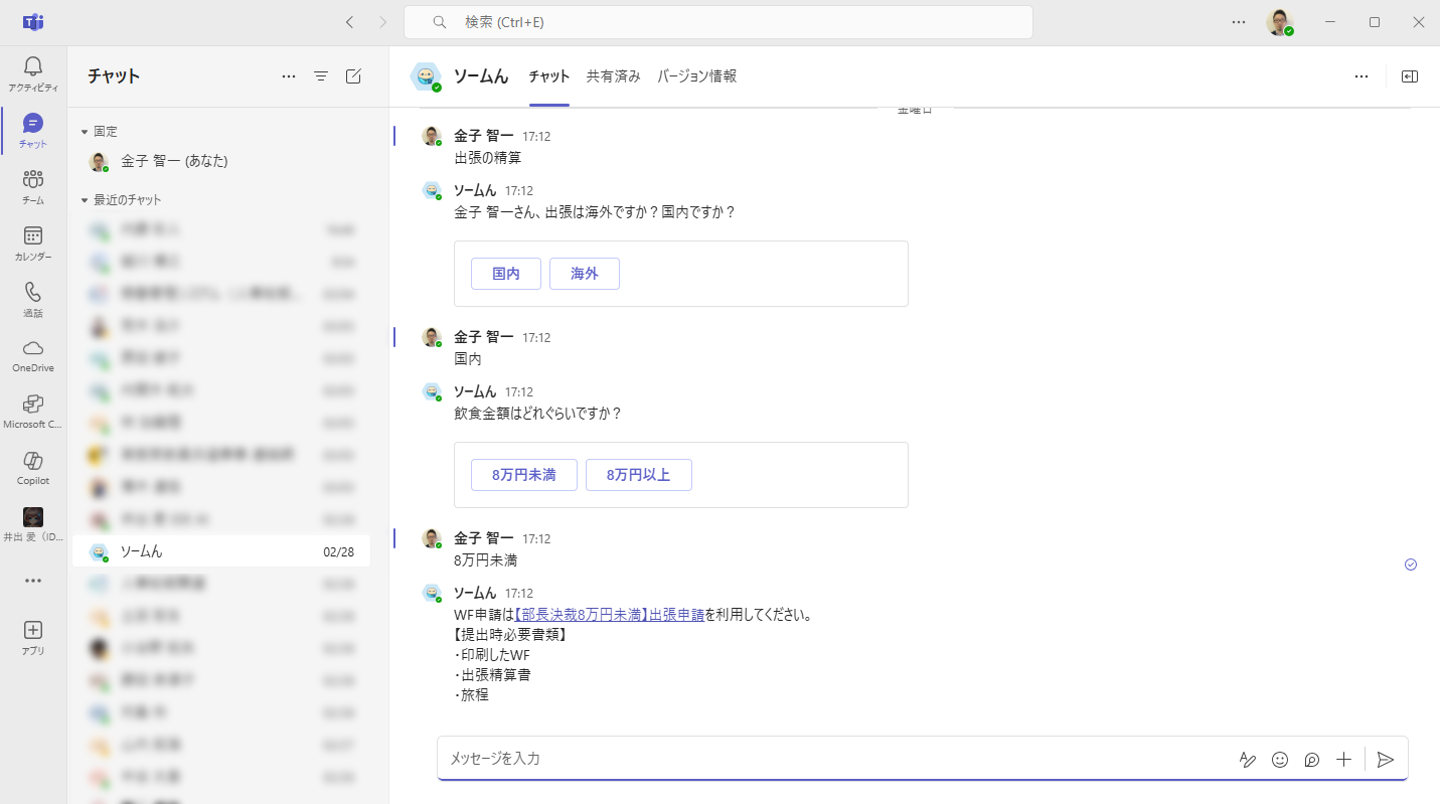1440x804 pixels.
Task: Open the Teams (チーム) section
Action: tap(33, 186)
